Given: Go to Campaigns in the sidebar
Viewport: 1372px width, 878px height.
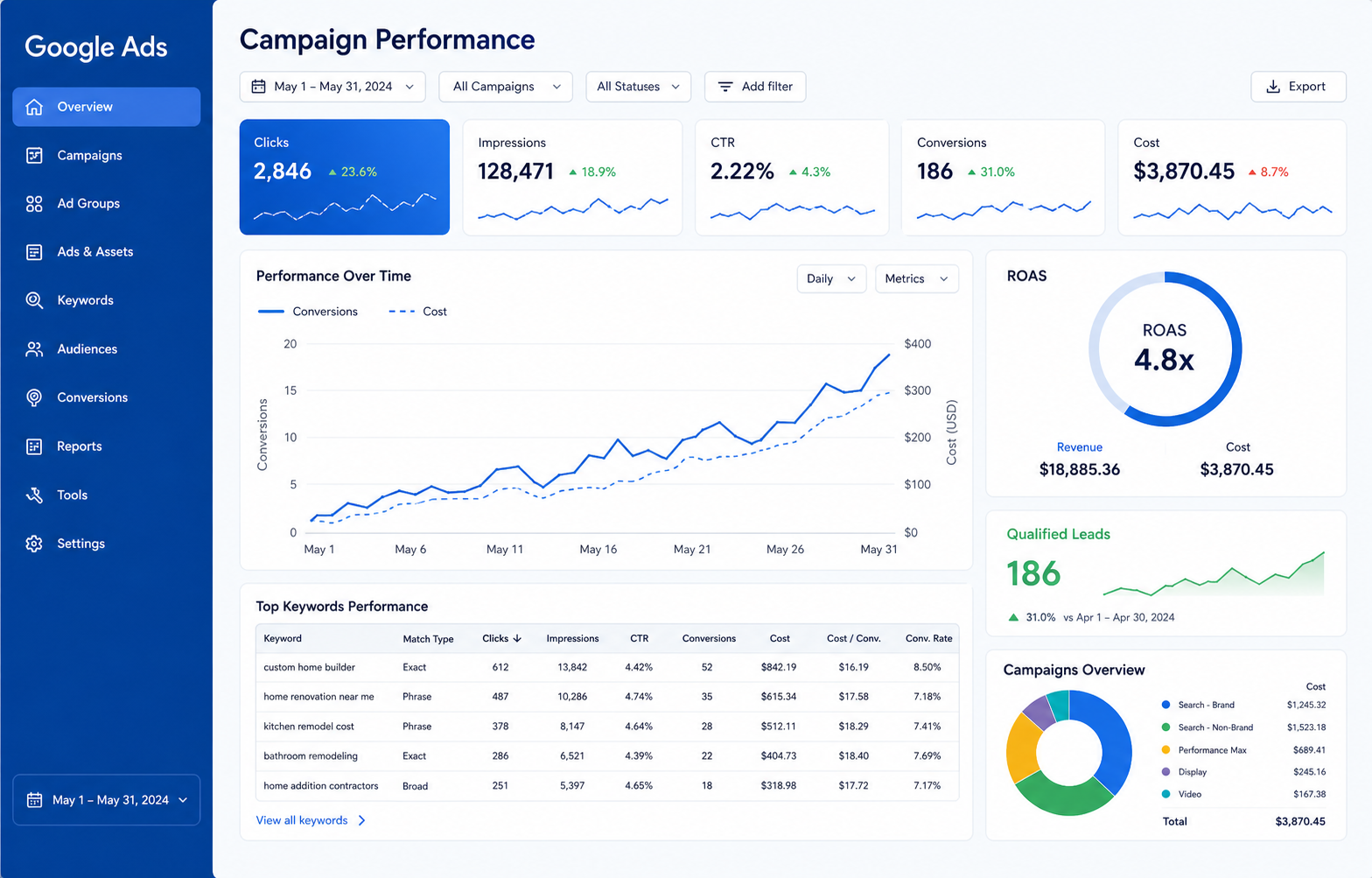Looking at the screenshot, I should tap(107, 155).
